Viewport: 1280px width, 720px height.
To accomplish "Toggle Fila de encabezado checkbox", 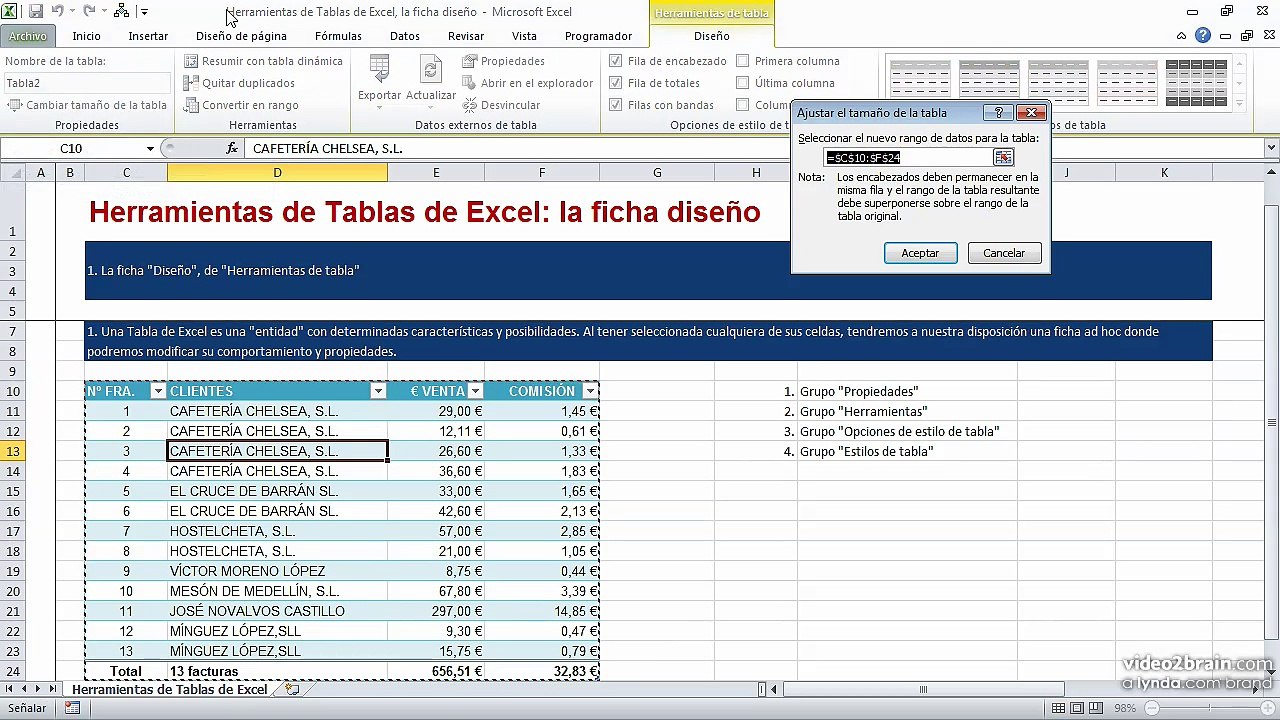I will coord(616,61).
